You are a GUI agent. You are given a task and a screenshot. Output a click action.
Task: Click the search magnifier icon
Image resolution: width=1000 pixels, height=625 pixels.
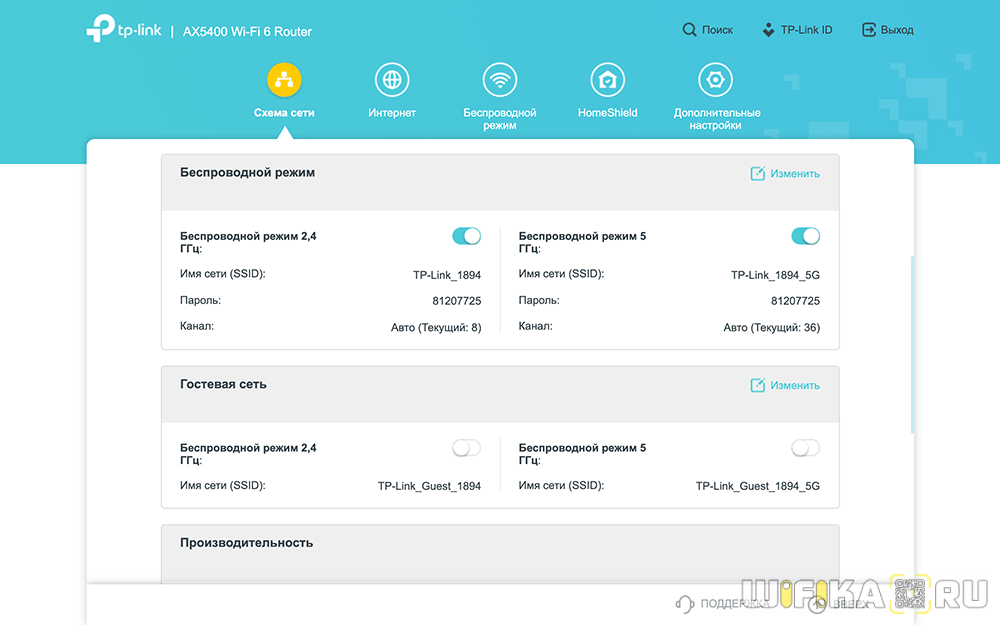coord(690,30)
